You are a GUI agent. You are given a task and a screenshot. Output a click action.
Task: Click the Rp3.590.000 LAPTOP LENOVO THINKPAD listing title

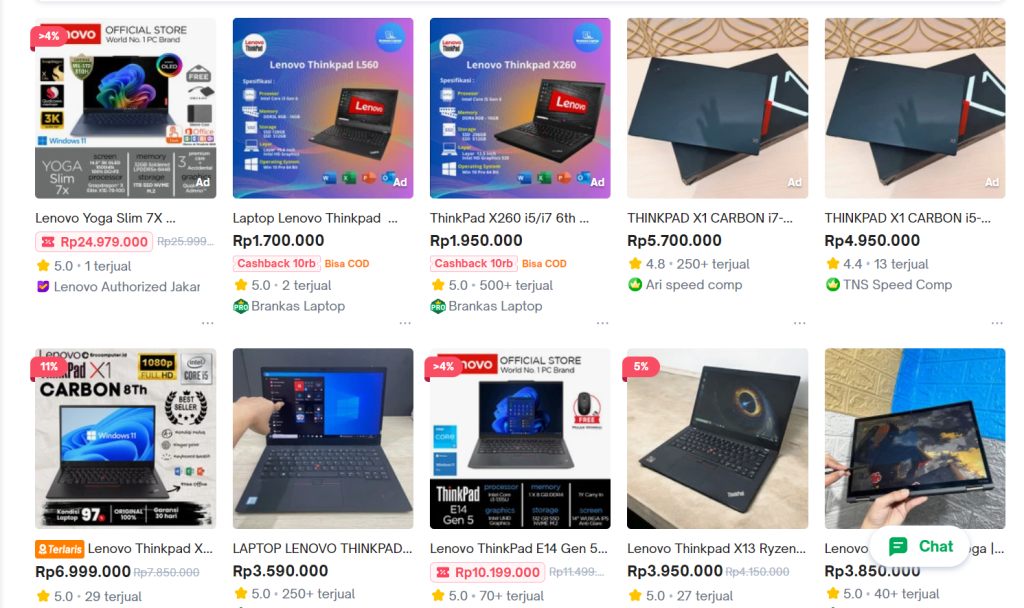pos(322,549)
